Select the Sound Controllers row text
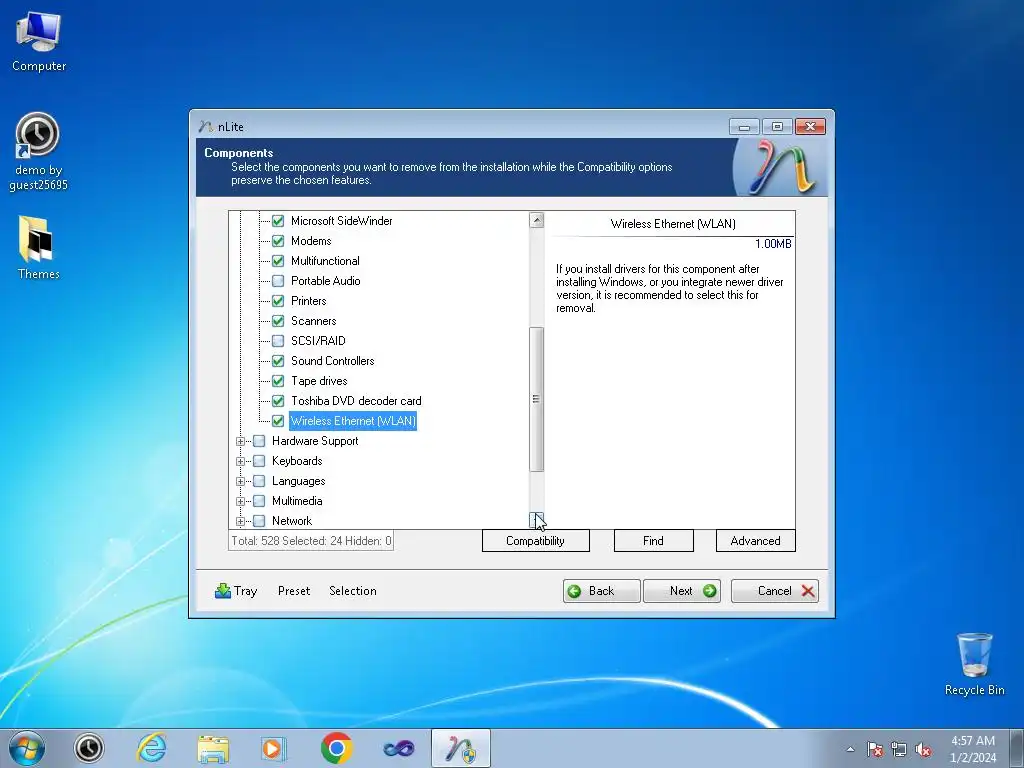Image resolution: width=1024 pixels, height=768 pixels. [332, 361]
